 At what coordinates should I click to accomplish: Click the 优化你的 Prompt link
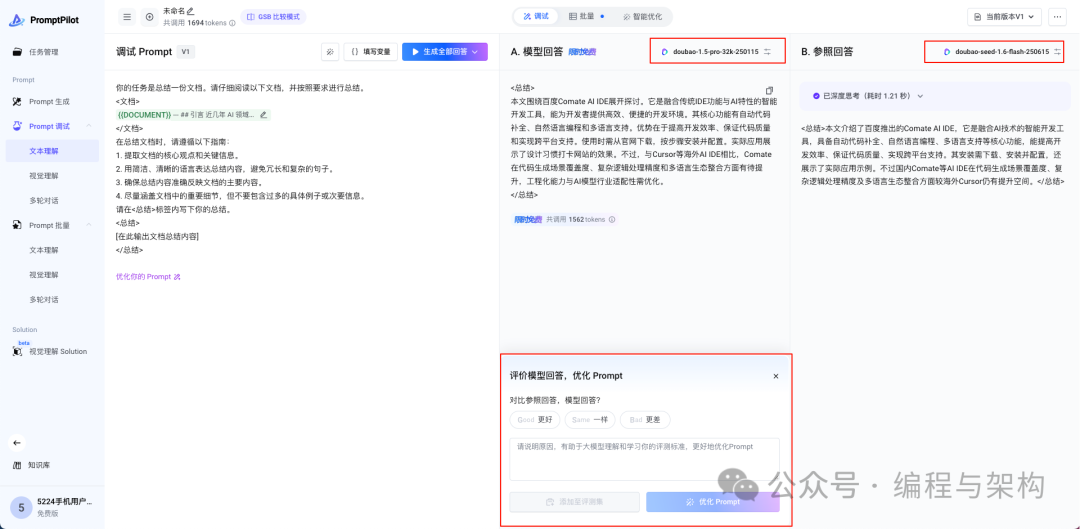[148, 277]
